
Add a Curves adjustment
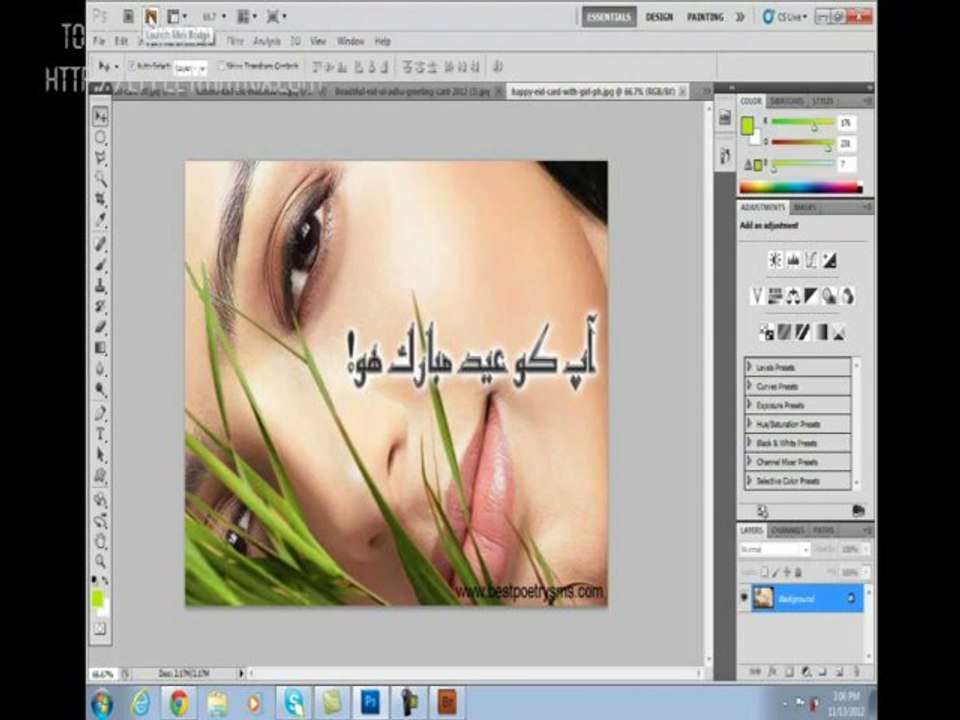point(811,260)
